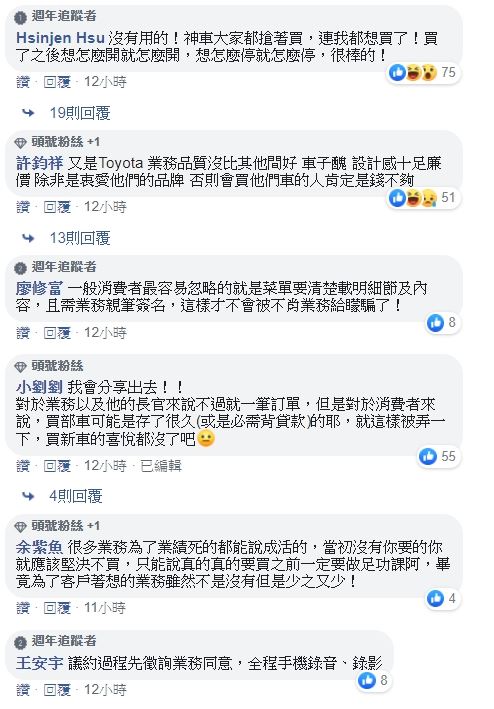Like Hsinjen Hsu's comment via 讚

[x=23, y=82]
